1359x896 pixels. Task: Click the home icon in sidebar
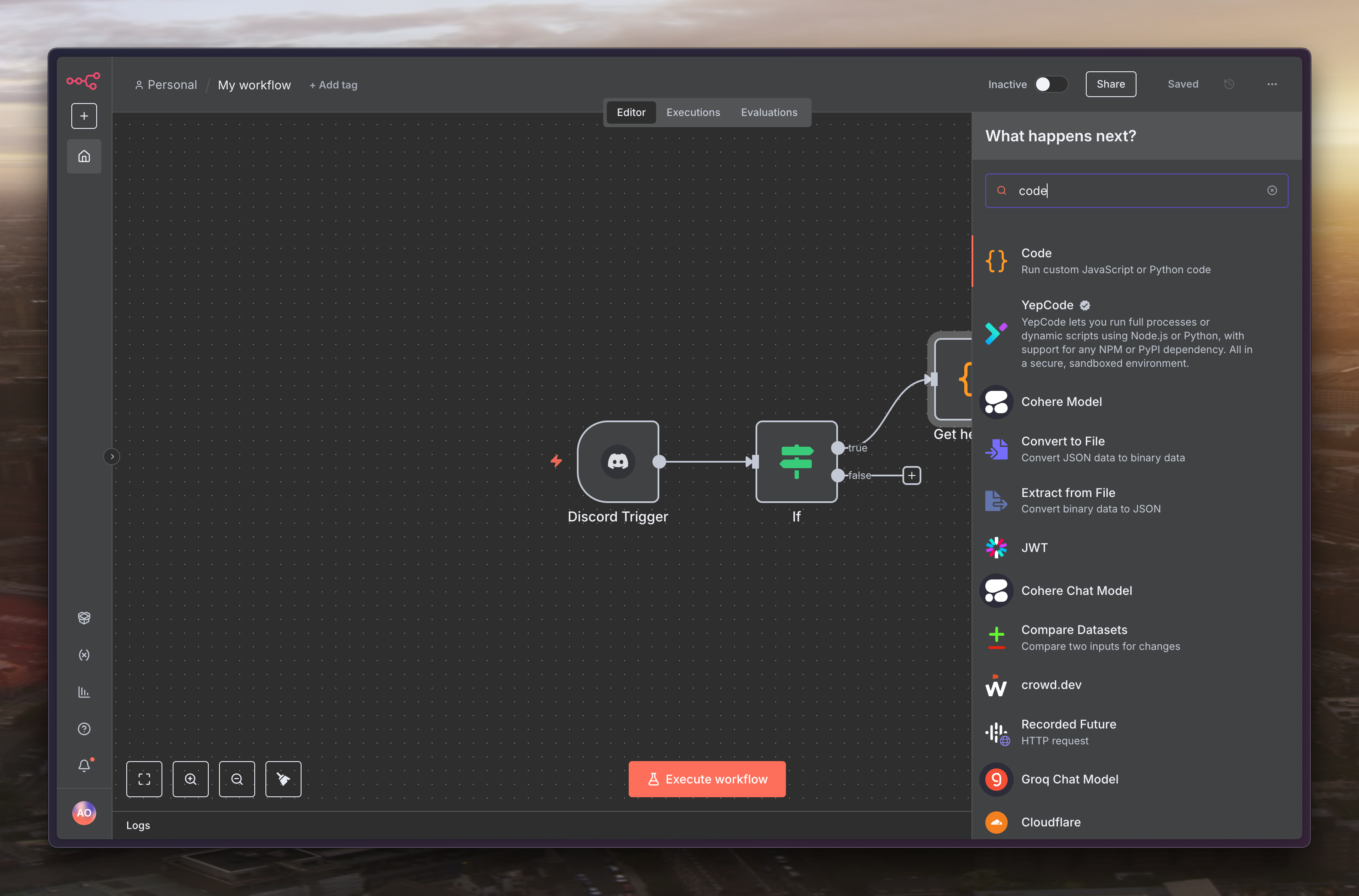click(84, 156)
